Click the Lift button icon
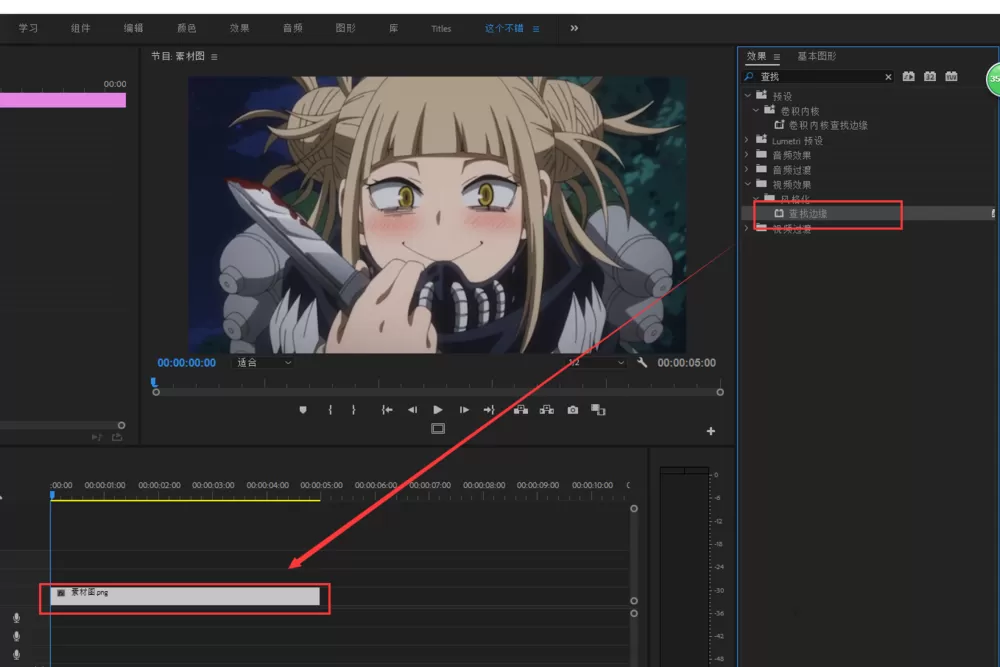Image resolution: width=1000 pixels, height=667 pixels. click(x=521, y=409)
